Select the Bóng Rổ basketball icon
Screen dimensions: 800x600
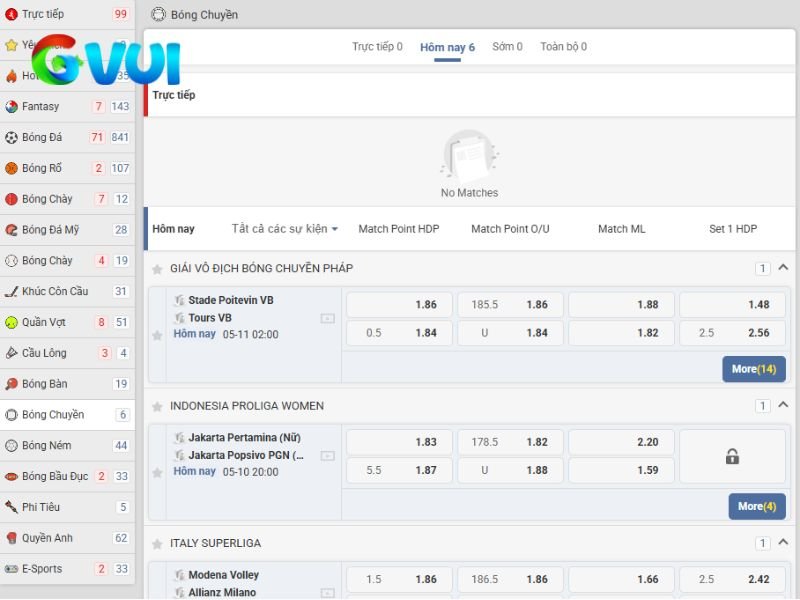[12, 168]
